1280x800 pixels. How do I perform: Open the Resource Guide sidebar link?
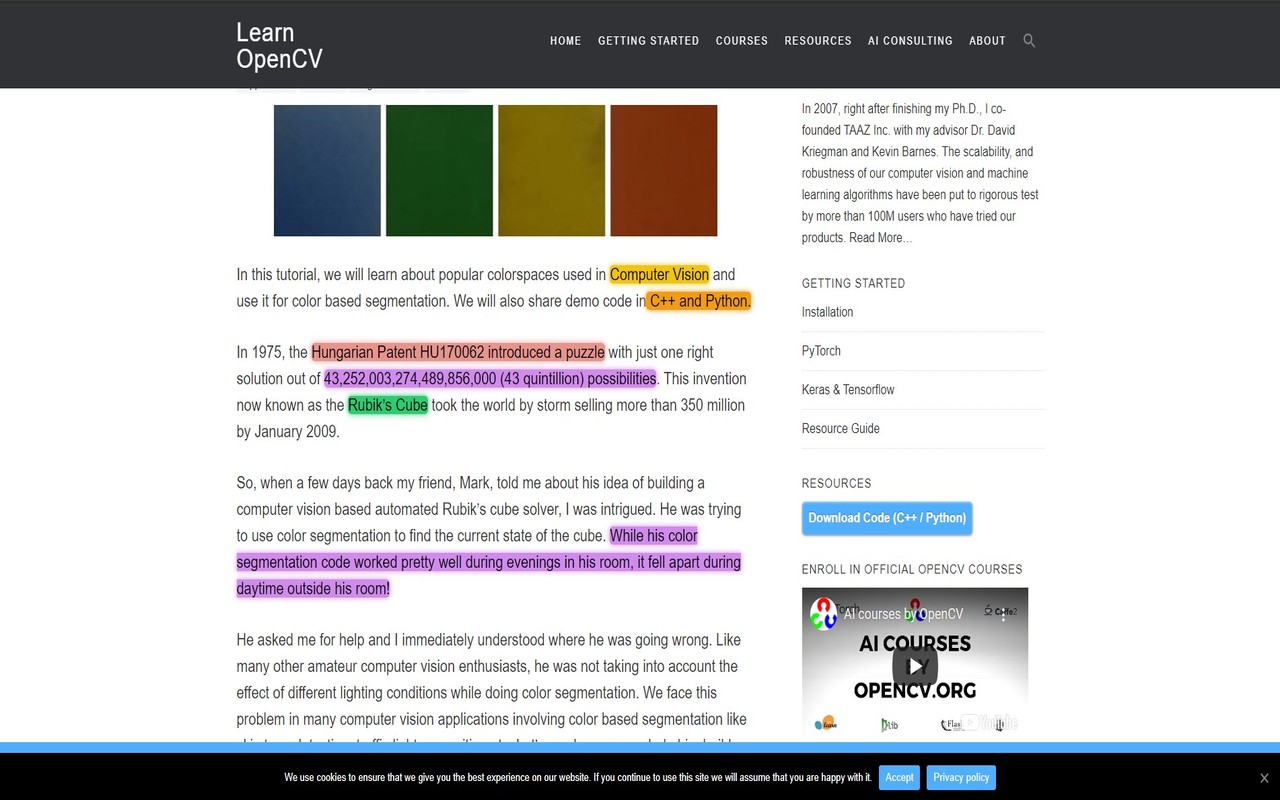pos(841,428)
